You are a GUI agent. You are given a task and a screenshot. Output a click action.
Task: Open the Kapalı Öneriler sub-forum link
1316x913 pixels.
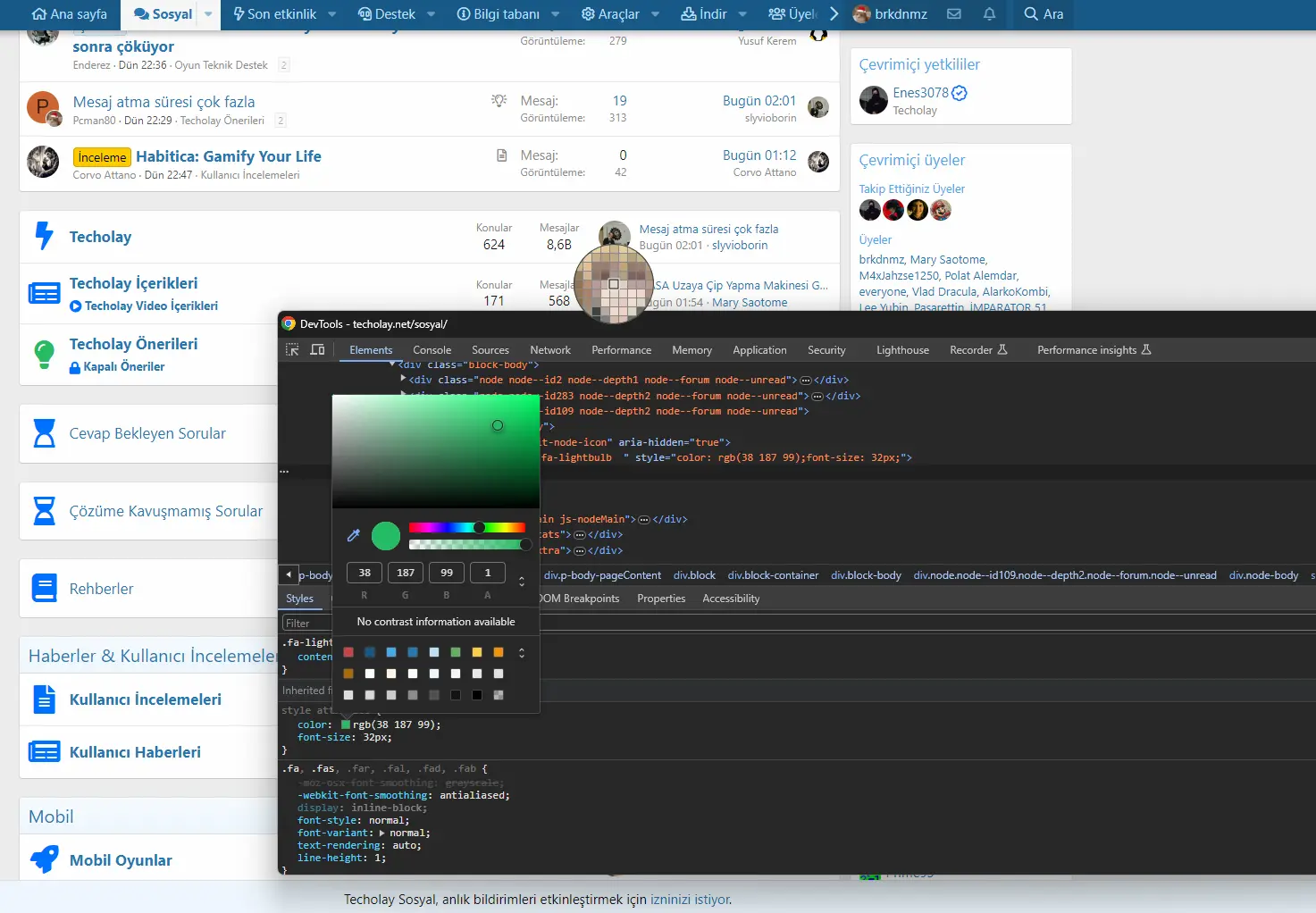point(117,366)
